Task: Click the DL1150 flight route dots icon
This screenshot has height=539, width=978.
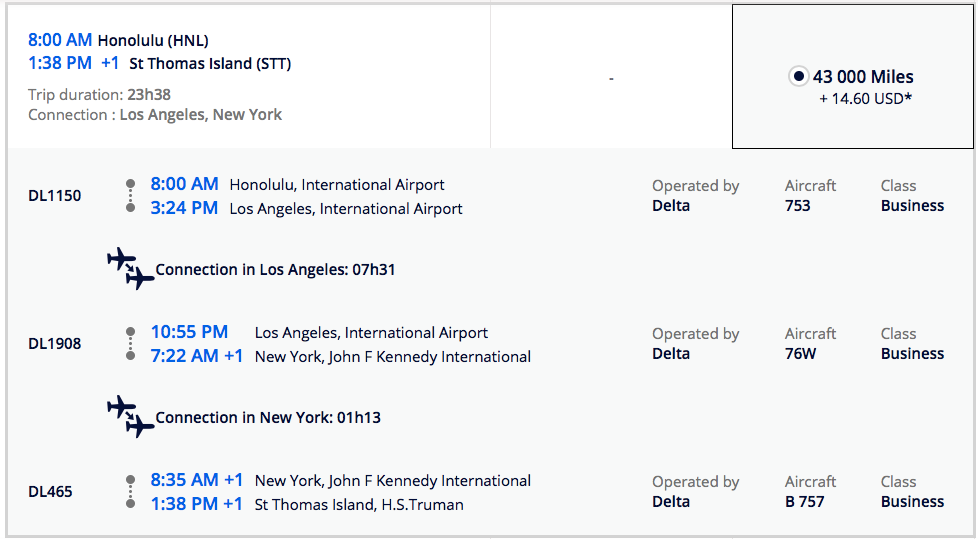Action: tap(130, 195)
